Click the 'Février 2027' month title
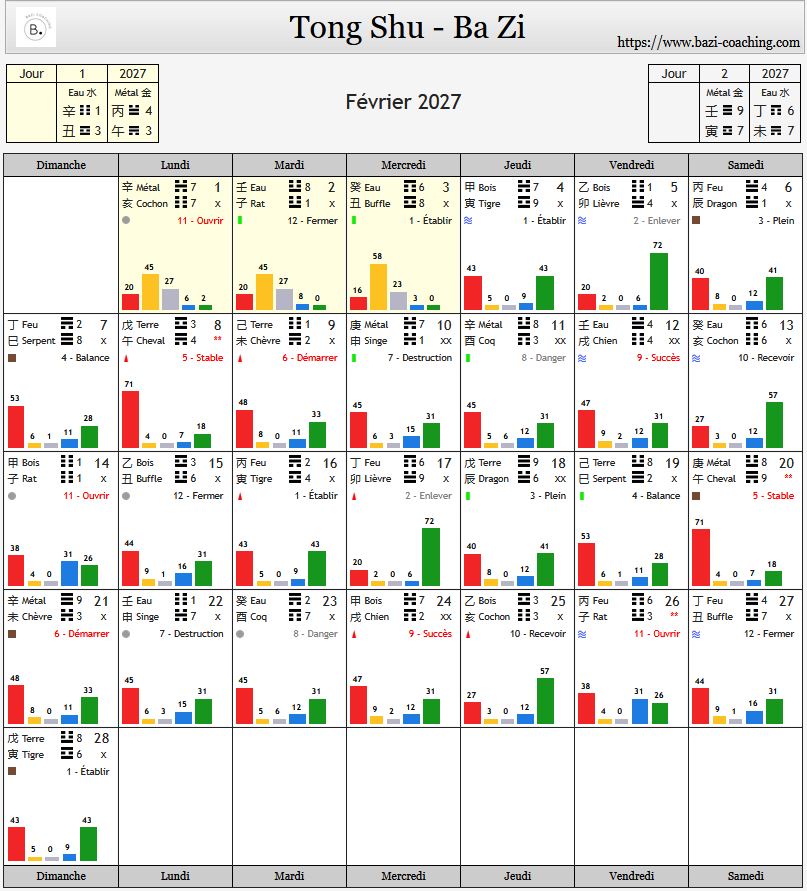Screen dimensions: 807x891 pos(403,102)
